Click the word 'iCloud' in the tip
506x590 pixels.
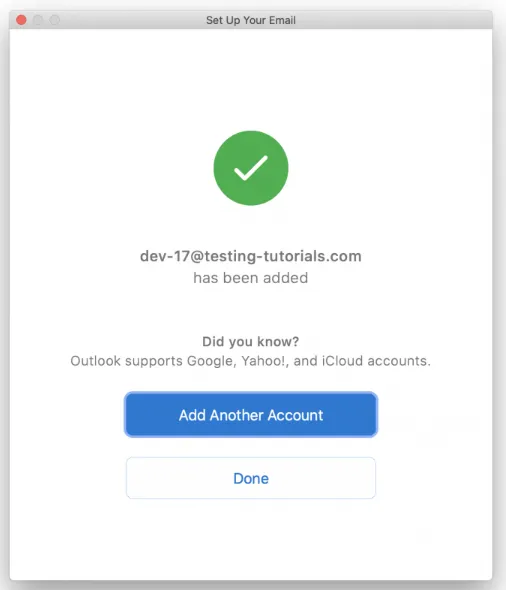coord(342,361)
